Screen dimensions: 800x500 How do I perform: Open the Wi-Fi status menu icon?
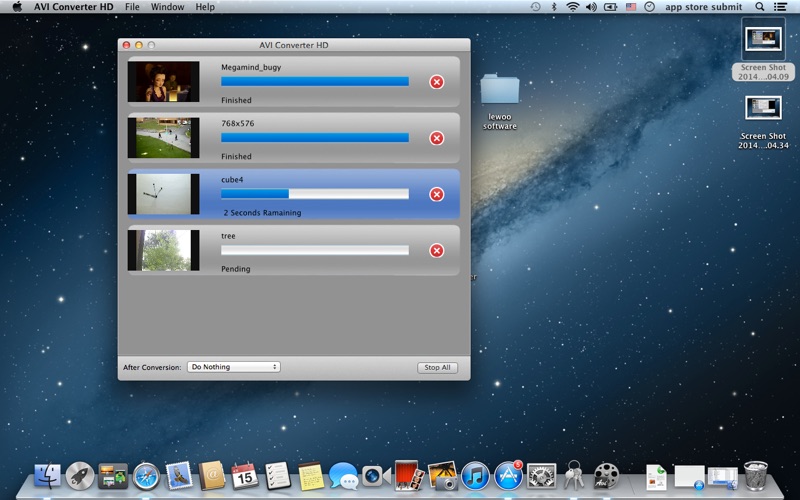(x=572, y=7)
